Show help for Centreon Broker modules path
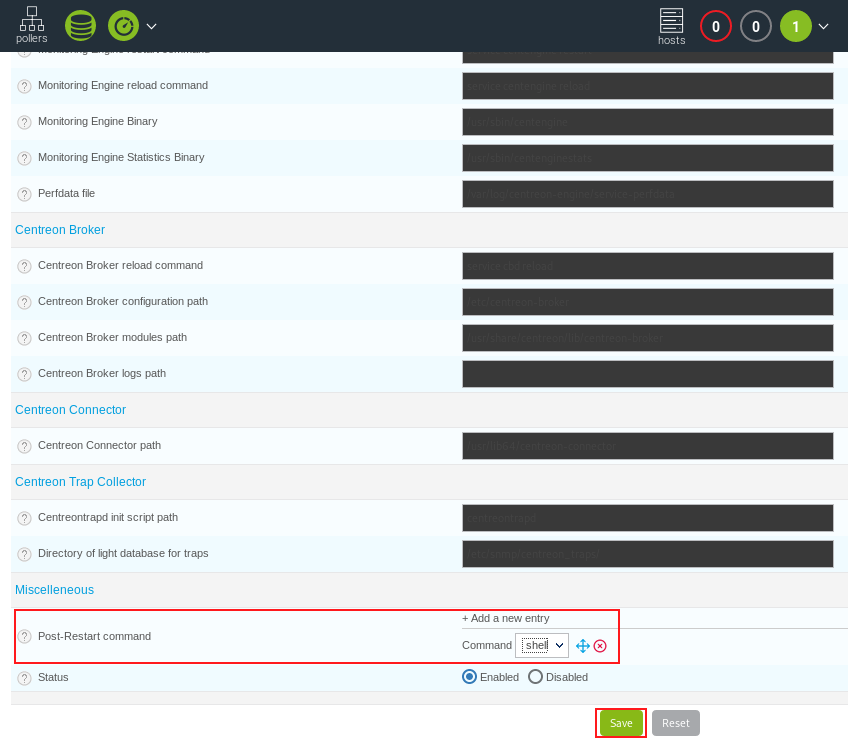The height and width of the screenshot is (740, 848). [x=24, y=338]
